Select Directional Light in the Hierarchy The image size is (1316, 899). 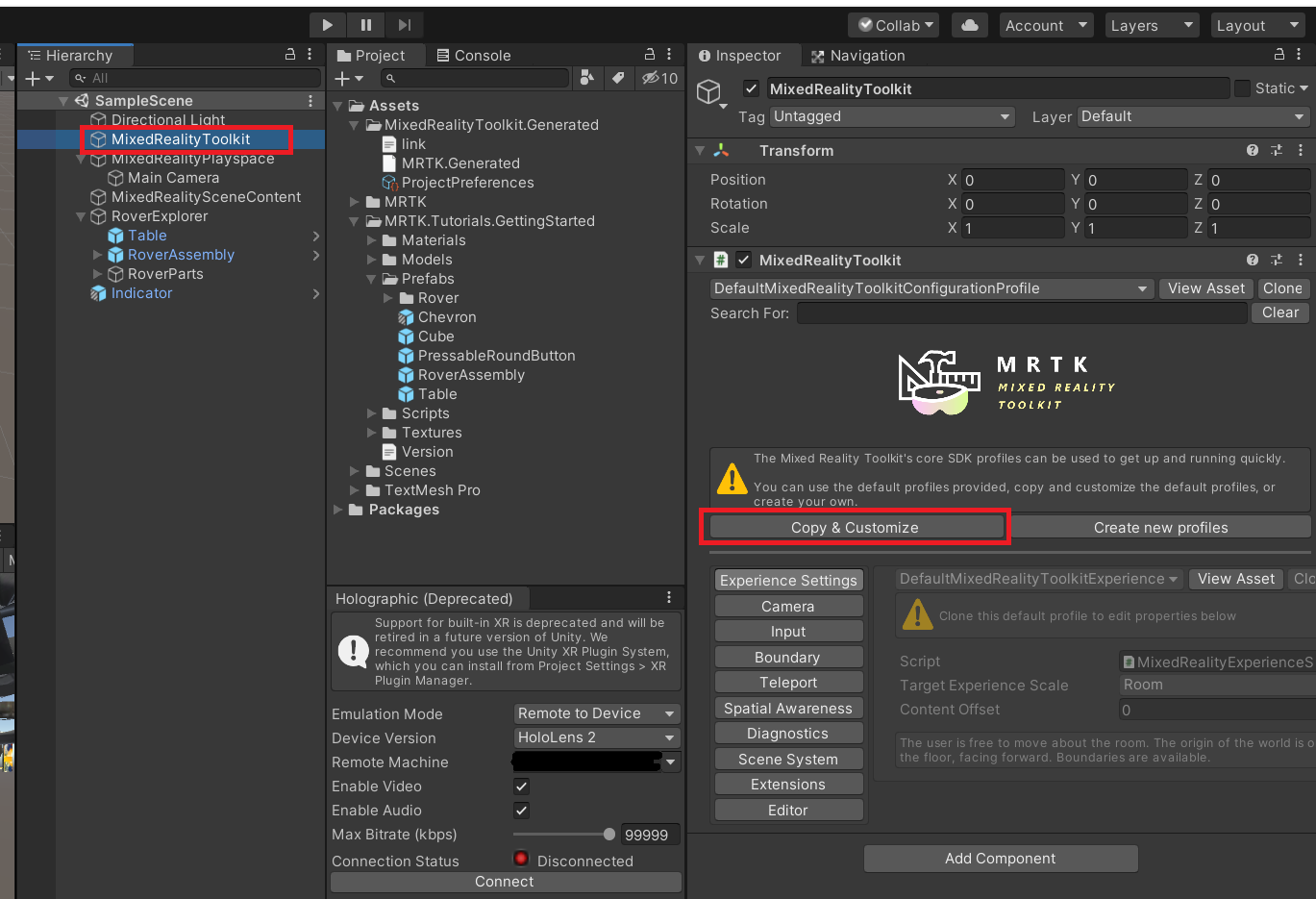pos(168,120)
